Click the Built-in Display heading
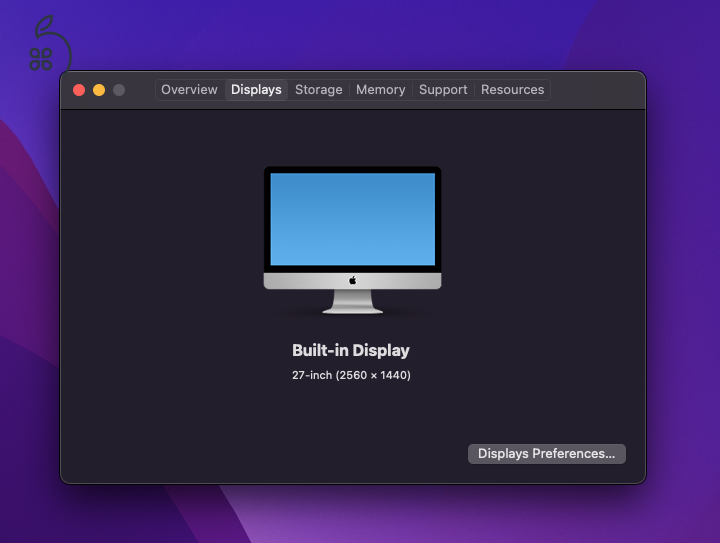The image size is (720, 543). [351, 350]
